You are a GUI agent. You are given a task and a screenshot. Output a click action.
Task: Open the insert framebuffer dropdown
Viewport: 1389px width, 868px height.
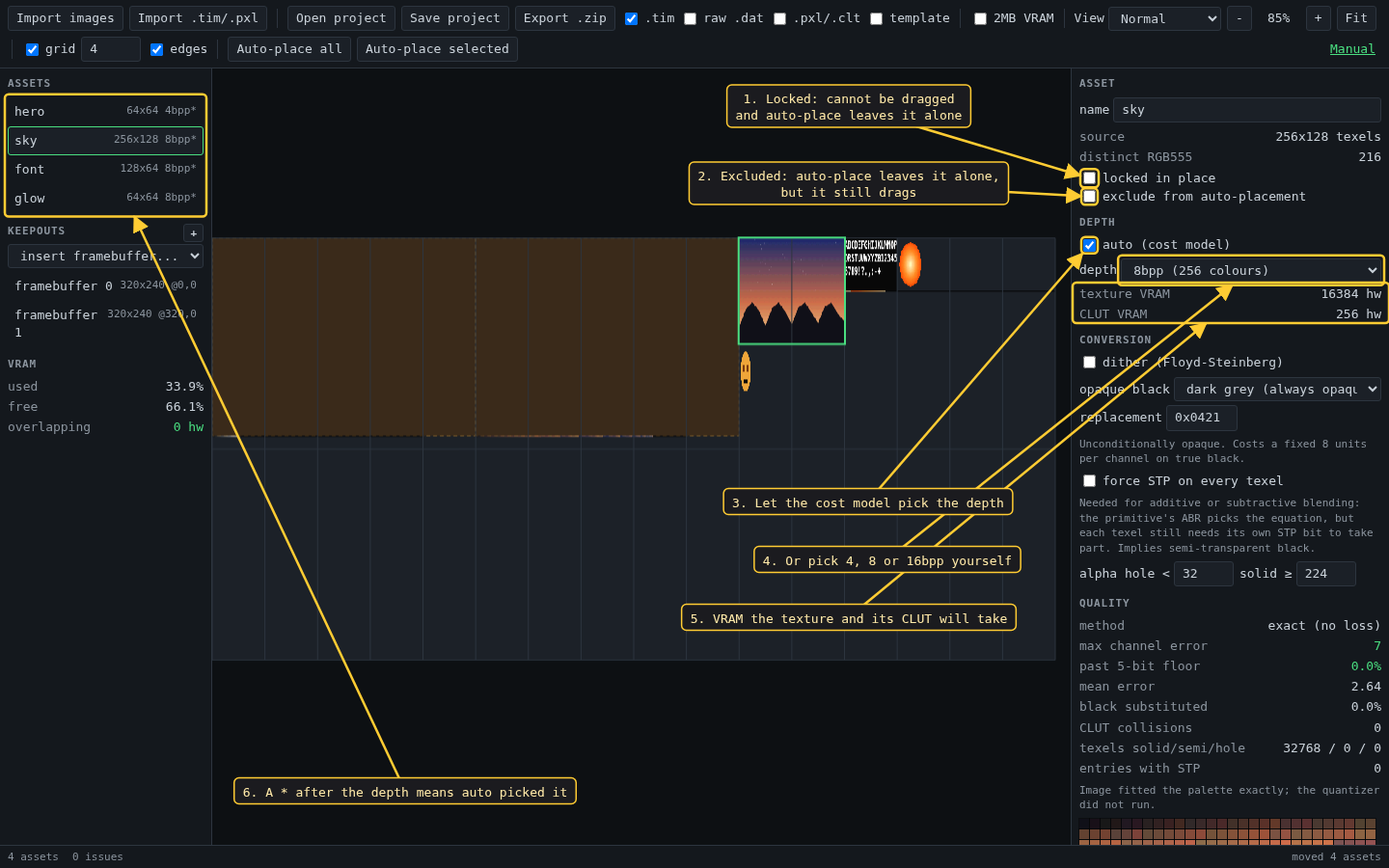[106, 256]
